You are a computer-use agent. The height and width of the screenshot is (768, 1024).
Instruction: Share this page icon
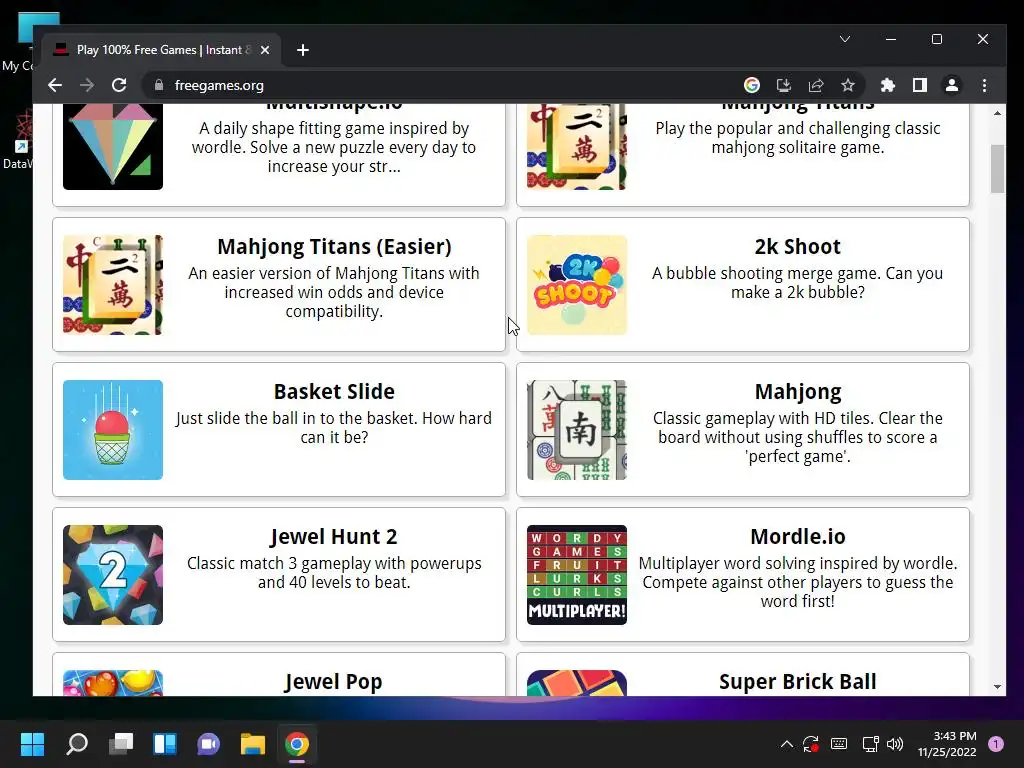[816, 86]
